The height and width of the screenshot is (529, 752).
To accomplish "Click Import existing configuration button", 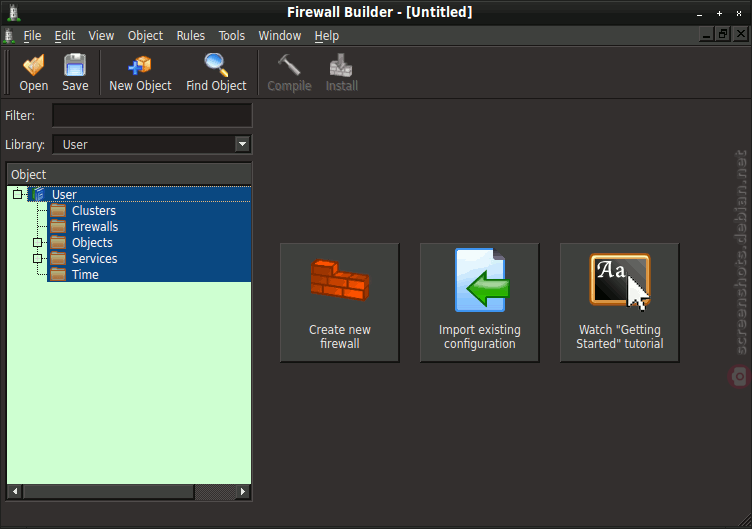I will (480, 303).
